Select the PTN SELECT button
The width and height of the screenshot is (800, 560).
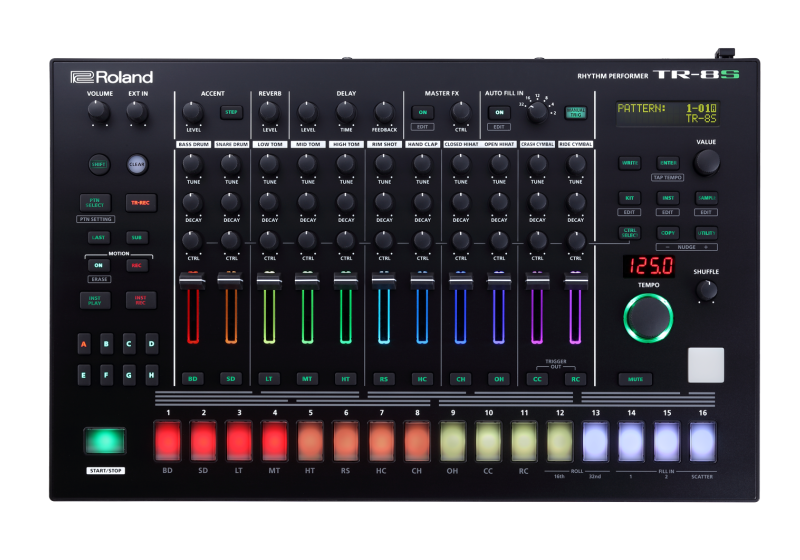[95, 202]
